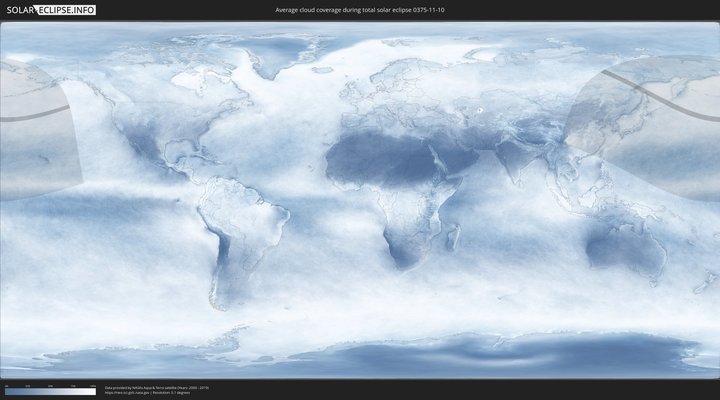Click the cloud coverage world map image
This screenshot has height=400, width=720.
coord(360,200)
